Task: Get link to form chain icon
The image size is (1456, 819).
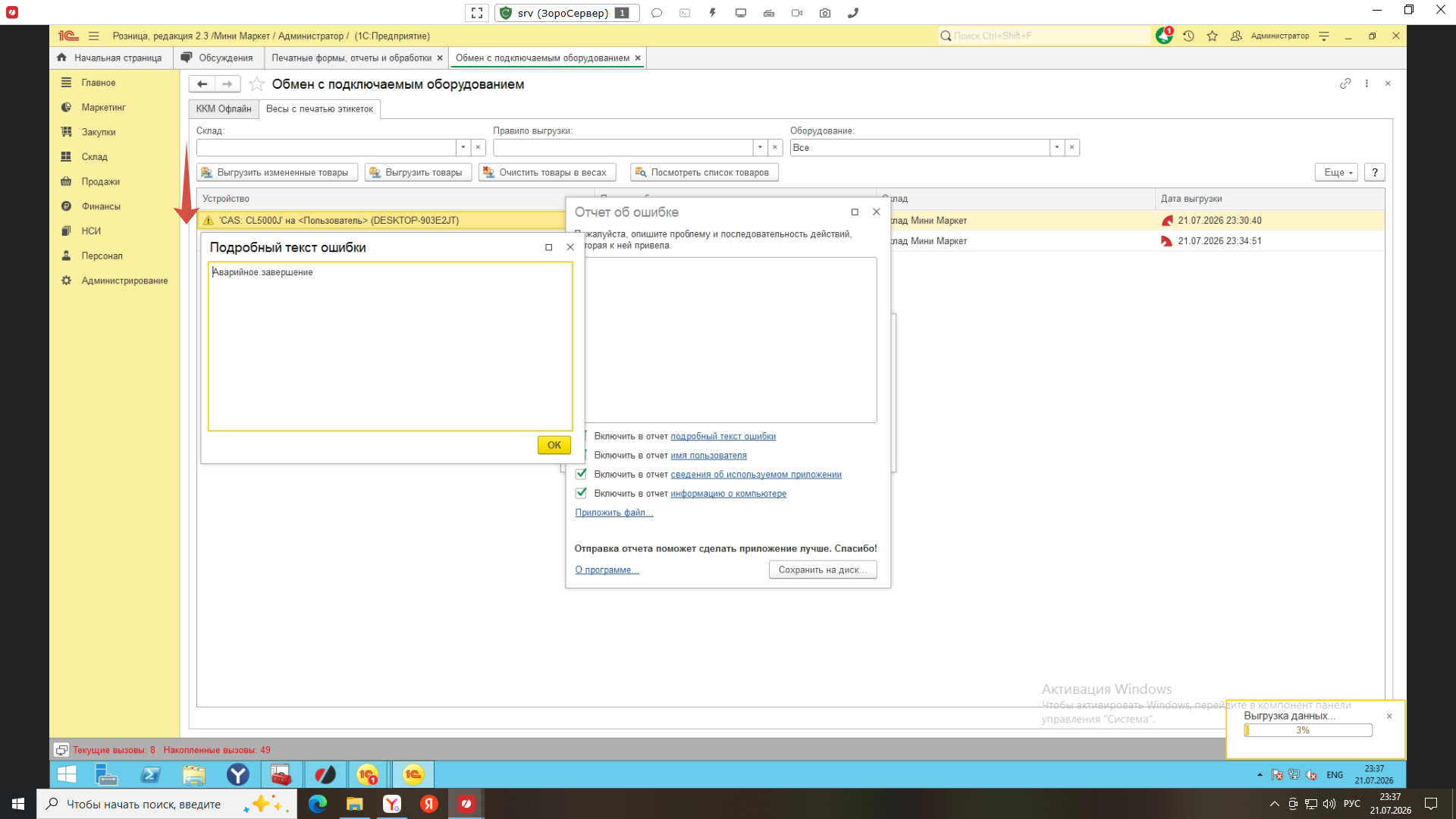Action: tap(1345, 83)
